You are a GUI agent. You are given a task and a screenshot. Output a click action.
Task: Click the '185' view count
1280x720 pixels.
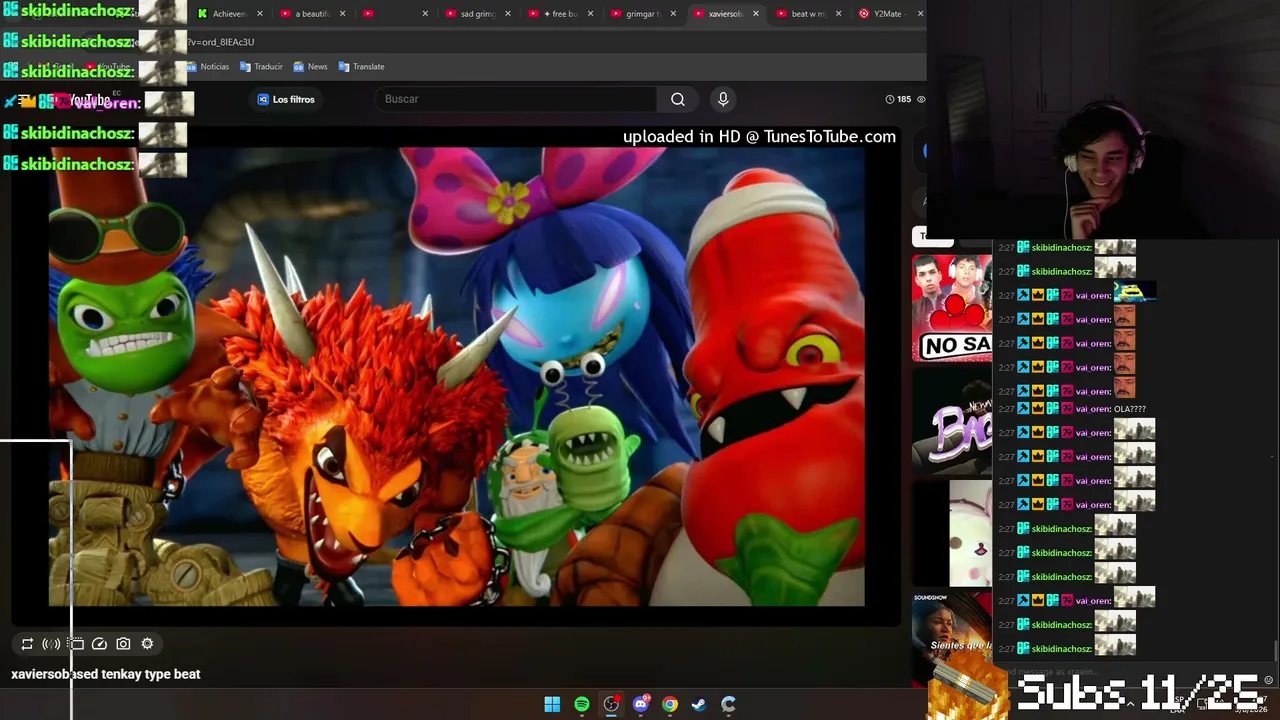[904, 99]
